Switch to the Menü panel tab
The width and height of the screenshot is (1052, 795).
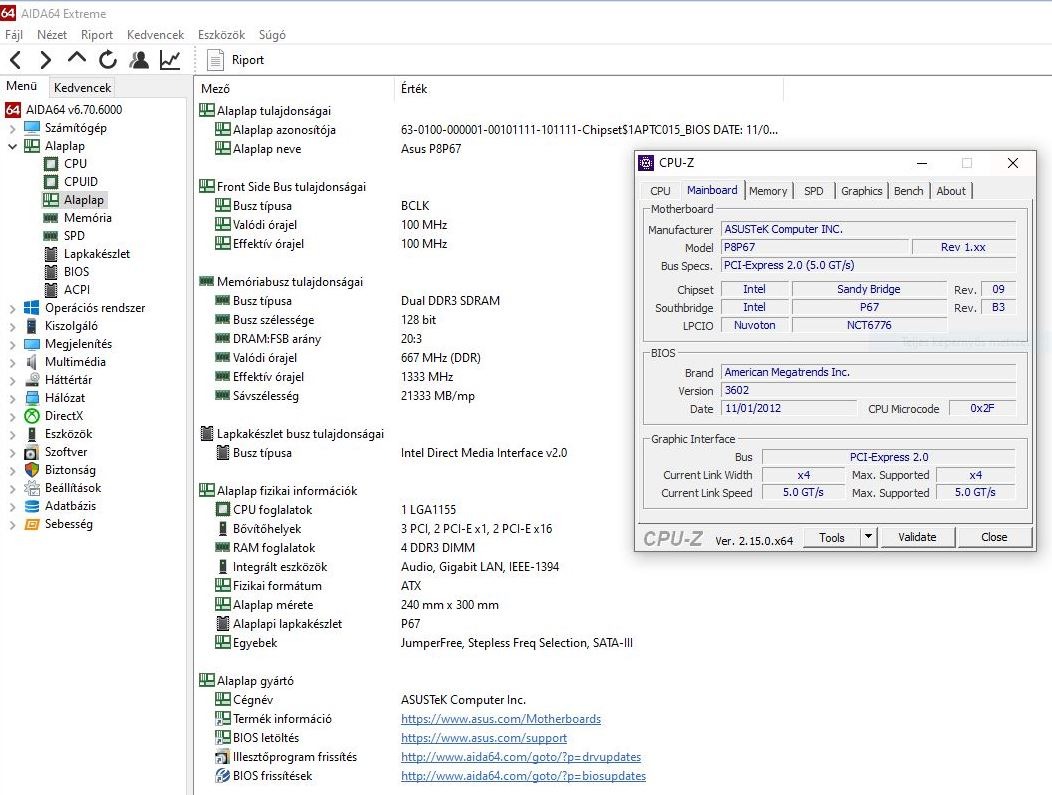(x=21, y=86)
